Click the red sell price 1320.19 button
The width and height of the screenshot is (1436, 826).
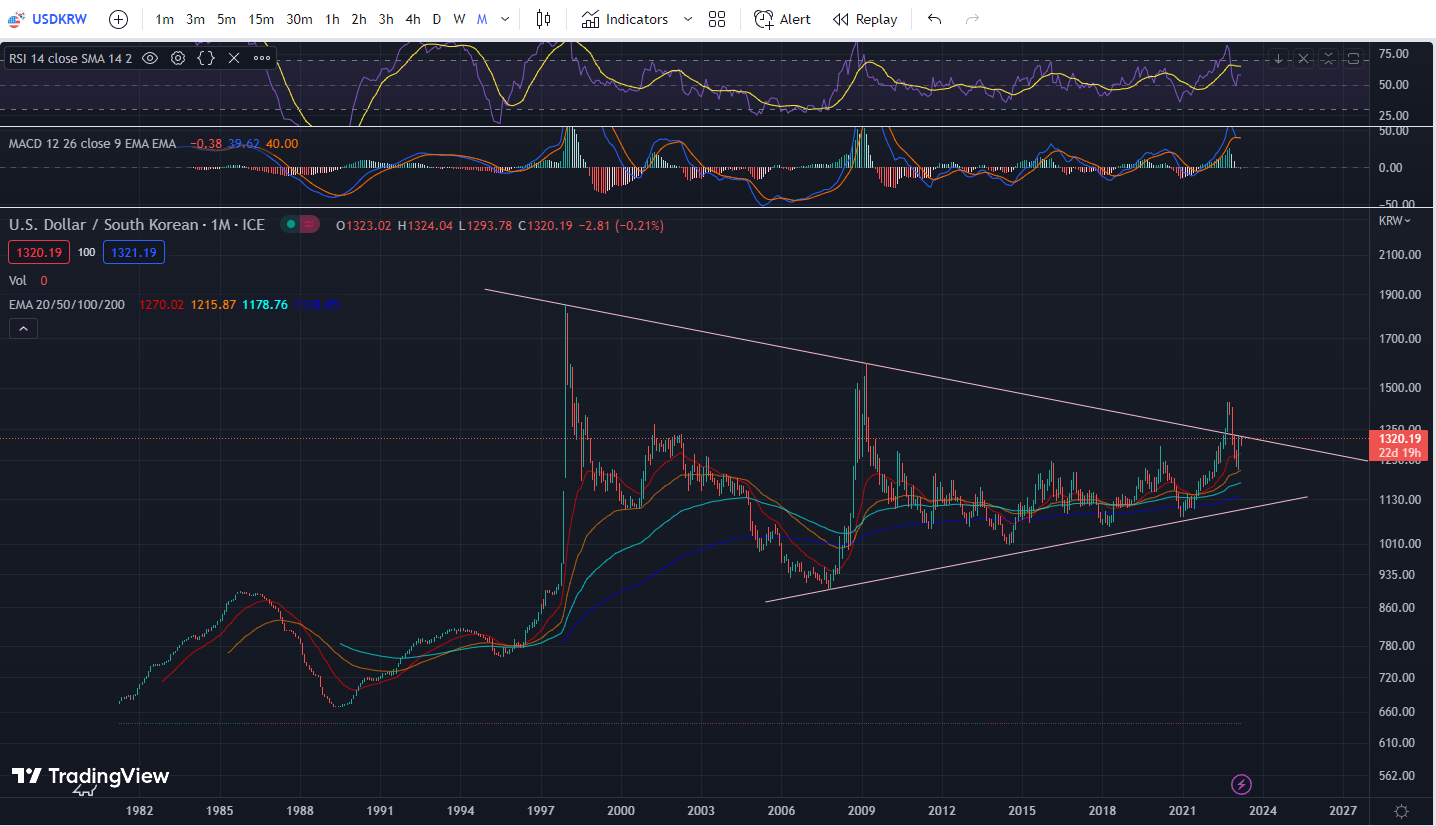[39, 252]
